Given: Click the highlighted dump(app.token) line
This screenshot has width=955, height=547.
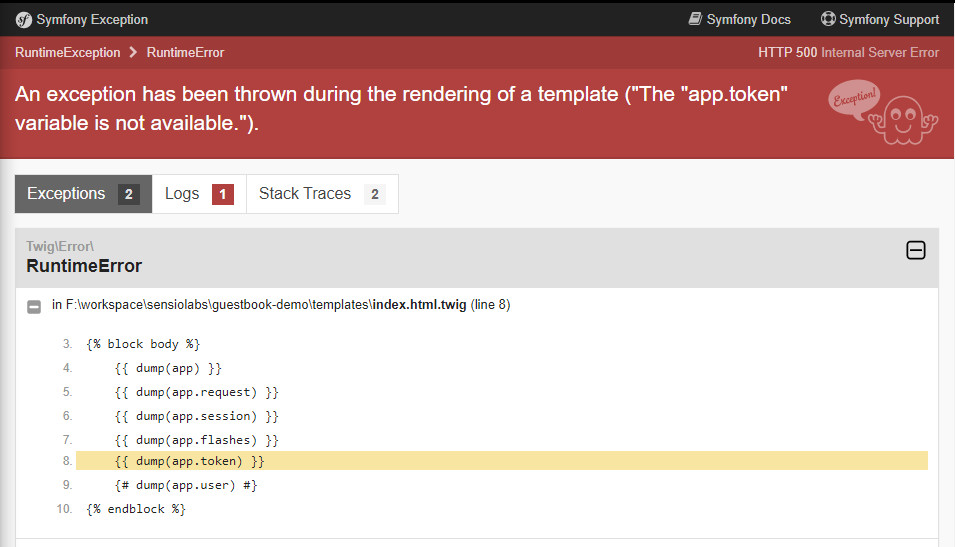Looking at the screenshot, I should pyautogui.click(x=502, y=461).
